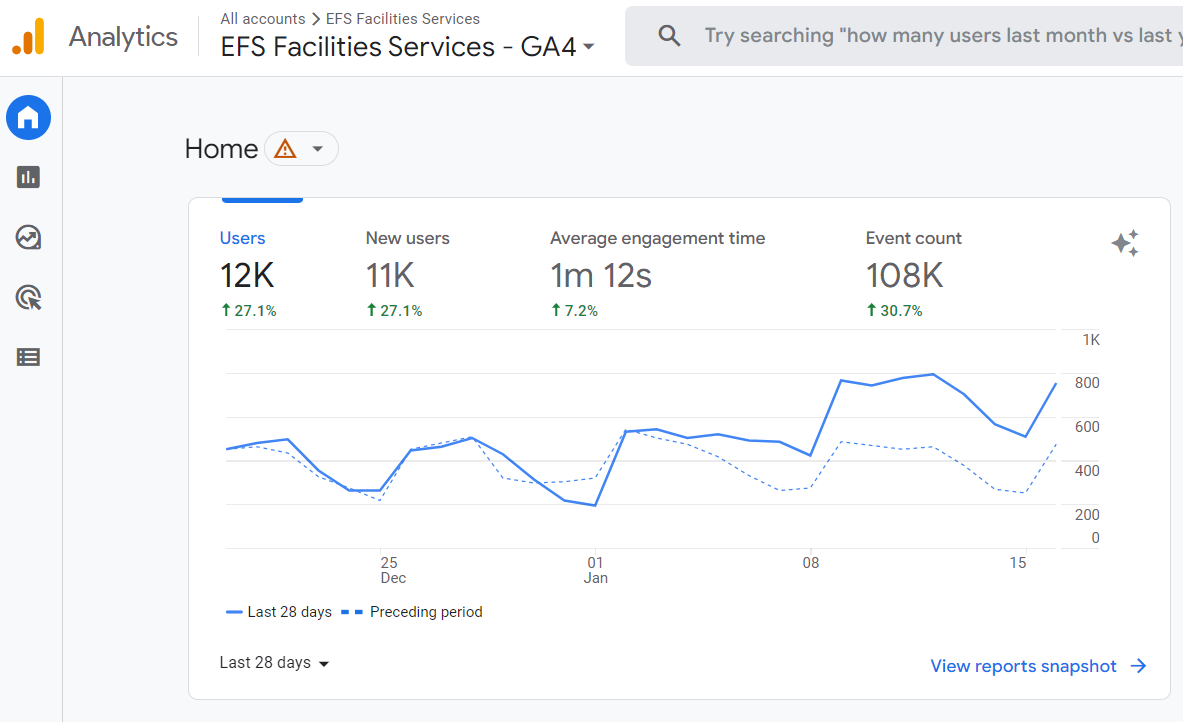Viewport: 1183px width, 722px height.
Task: Click the 15 date axis label
Action: click(x=1018, y=563)
